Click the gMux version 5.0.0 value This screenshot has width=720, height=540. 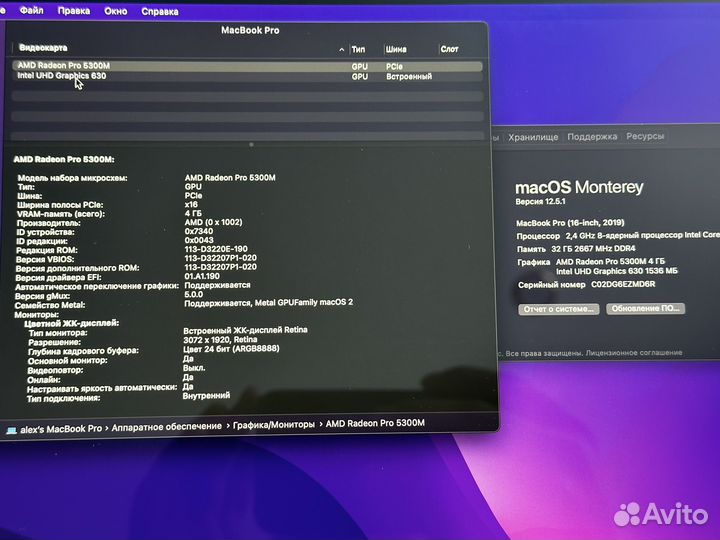pyautogui.click(x=193, y=294)
